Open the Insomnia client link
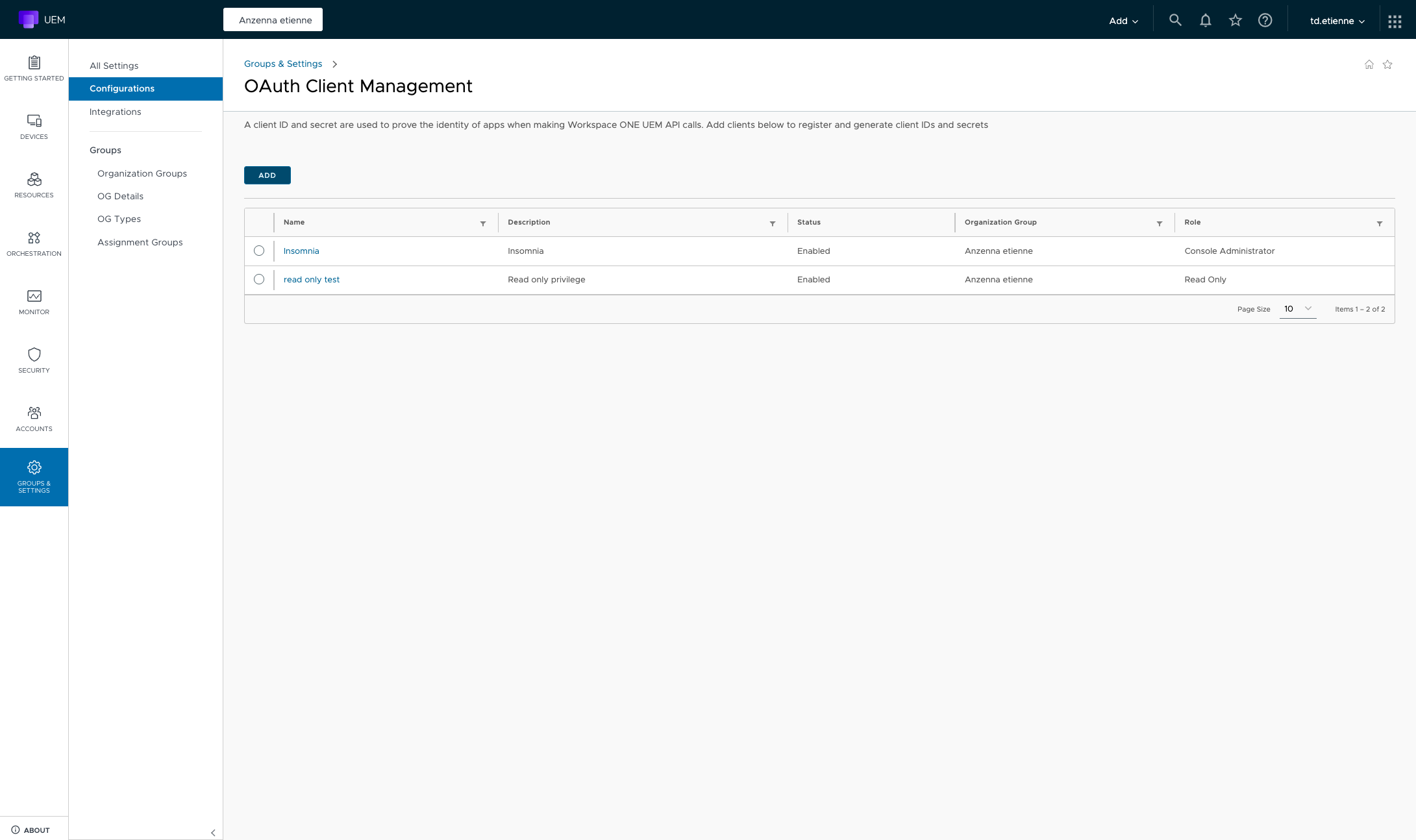The height and width of the screenshot is (840, 1416). 301,251
